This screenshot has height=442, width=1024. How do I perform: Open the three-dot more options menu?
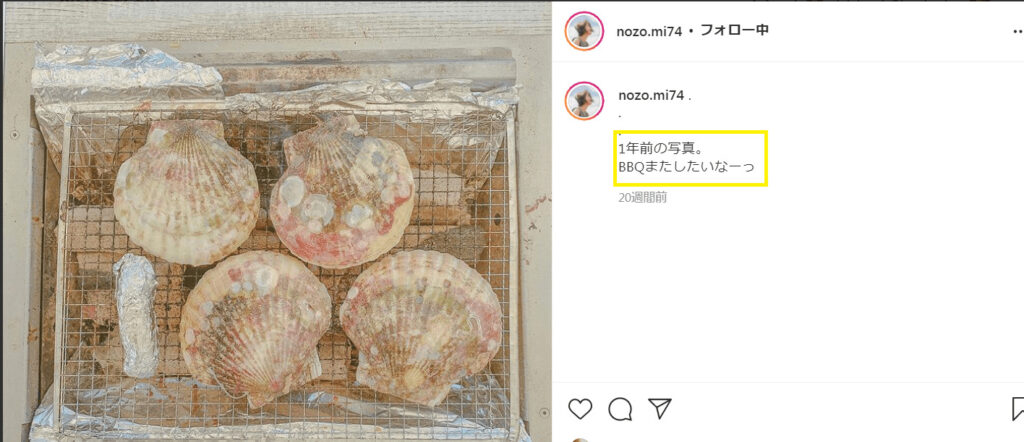[x=1017, y=31]
